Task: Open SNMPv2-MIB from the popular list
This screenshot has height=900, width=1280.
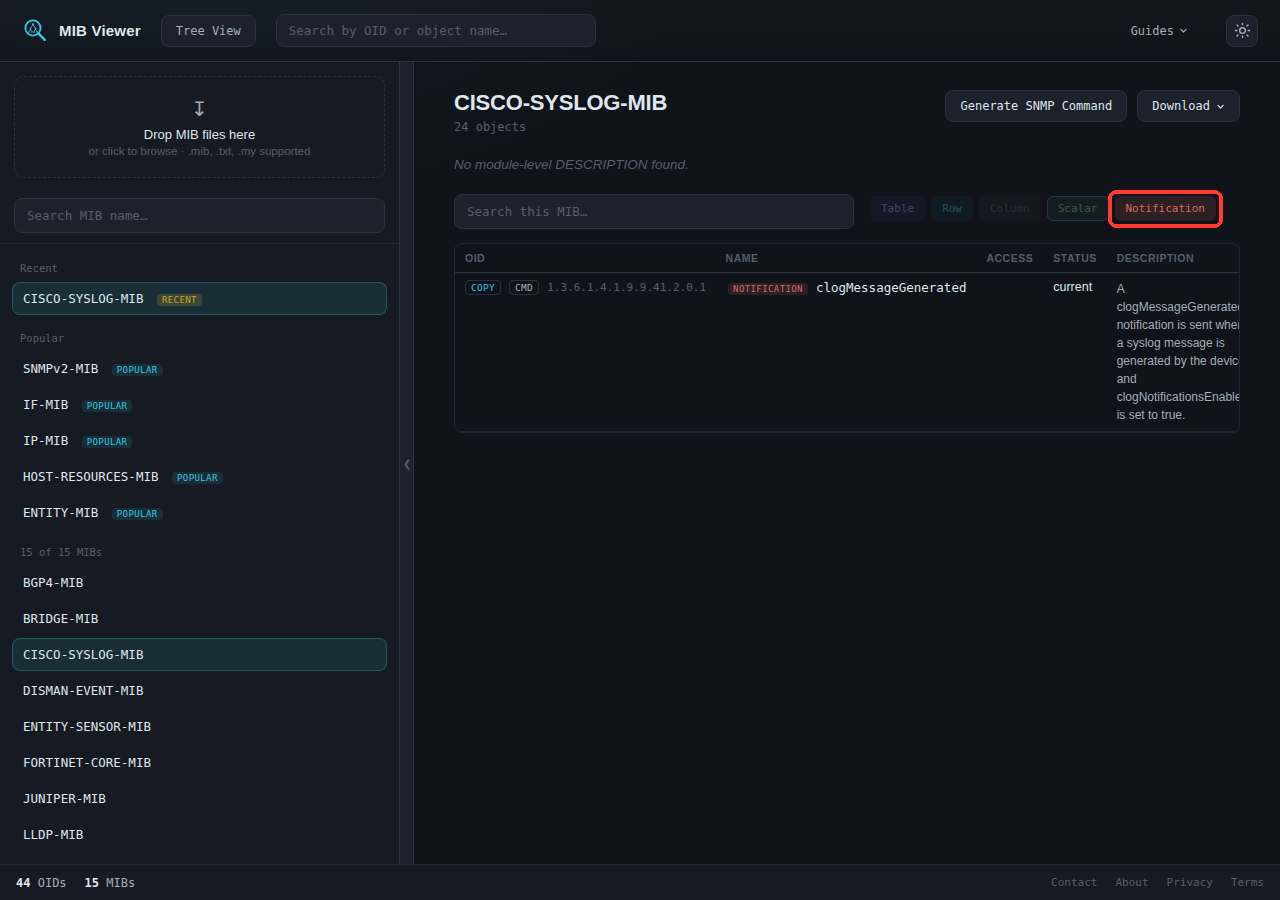Action: coord(199,369)
